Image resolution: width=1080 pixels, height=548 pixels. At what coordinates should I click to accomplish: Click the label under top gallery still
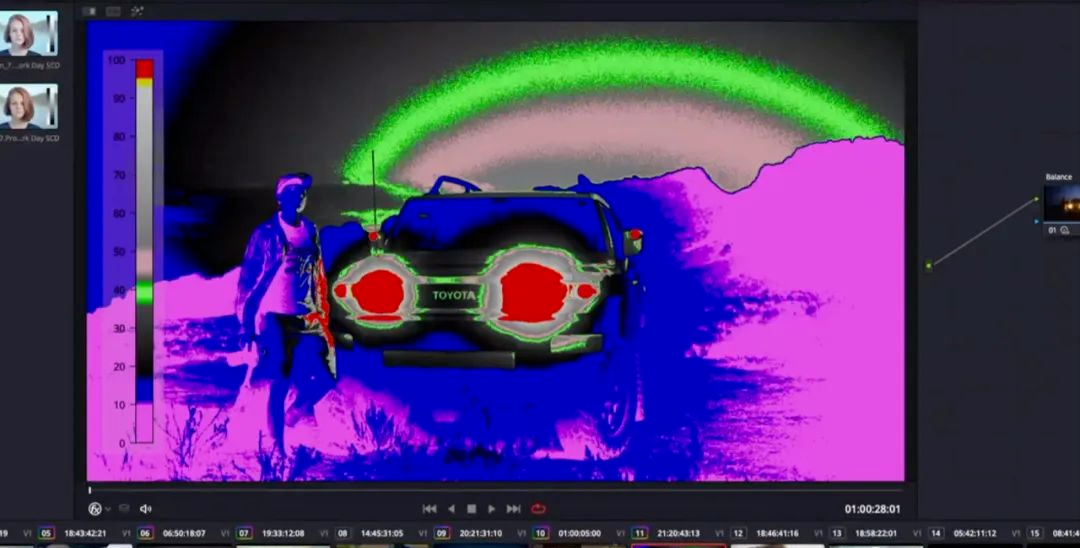click(30, 65)
